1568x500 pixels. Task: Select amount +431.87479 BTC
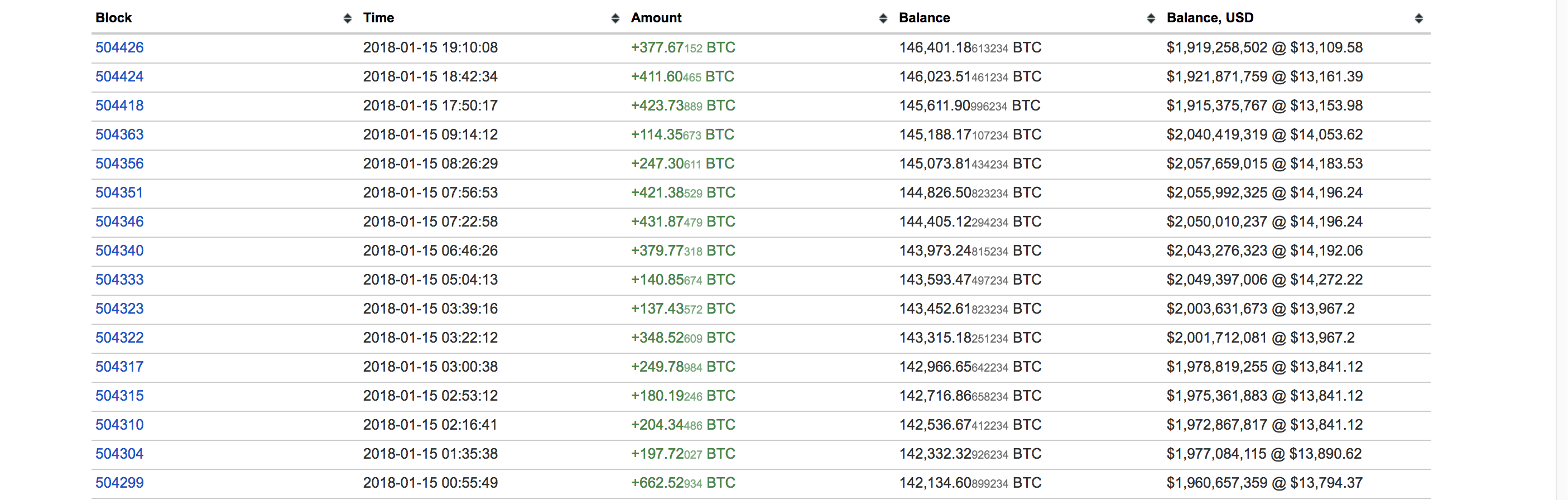point(683,222)
